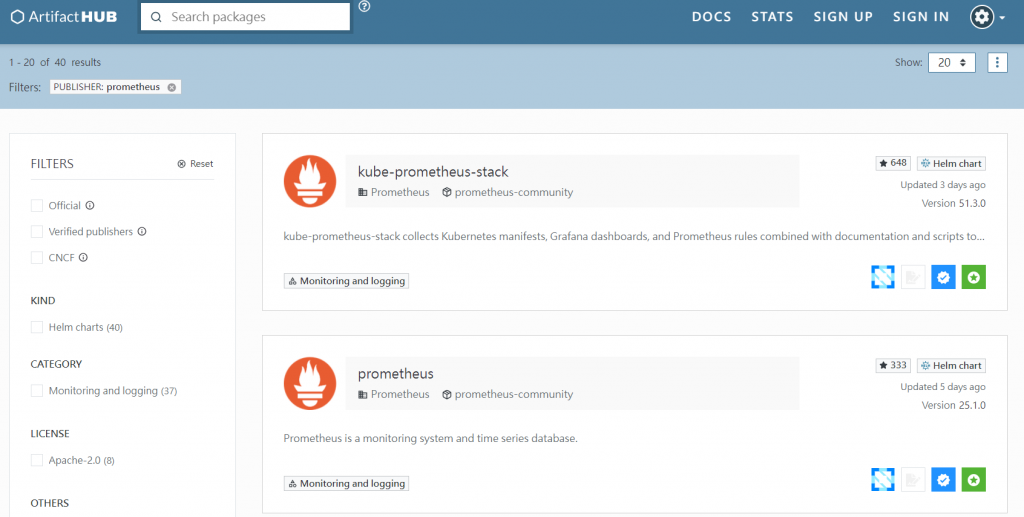Select the Apache-2.0 (8) license filter
Viewport: 1024px width, 517px height.
pos(37,460)
